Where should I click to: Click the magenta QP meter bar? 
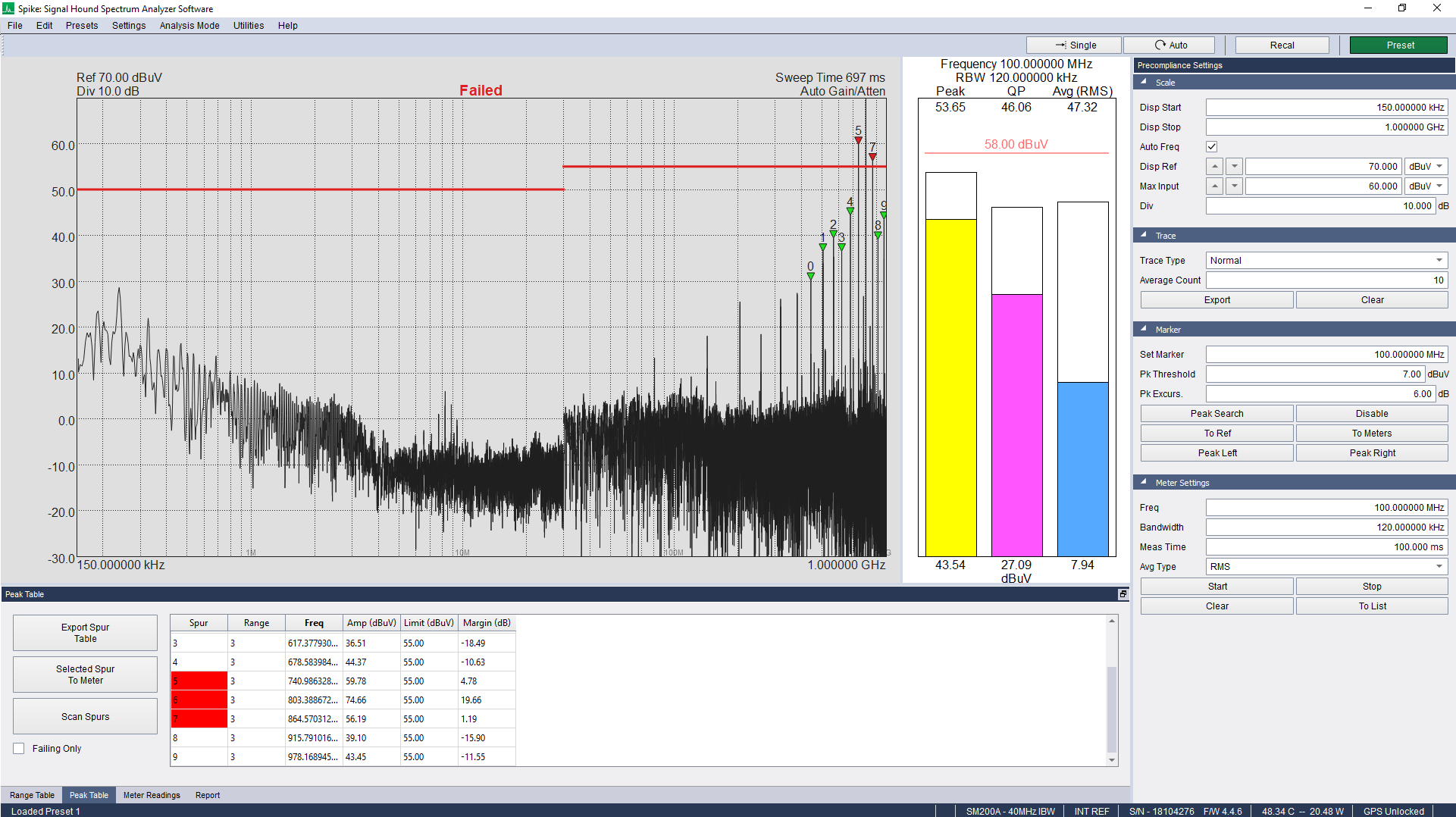[x=1017, y=425]
